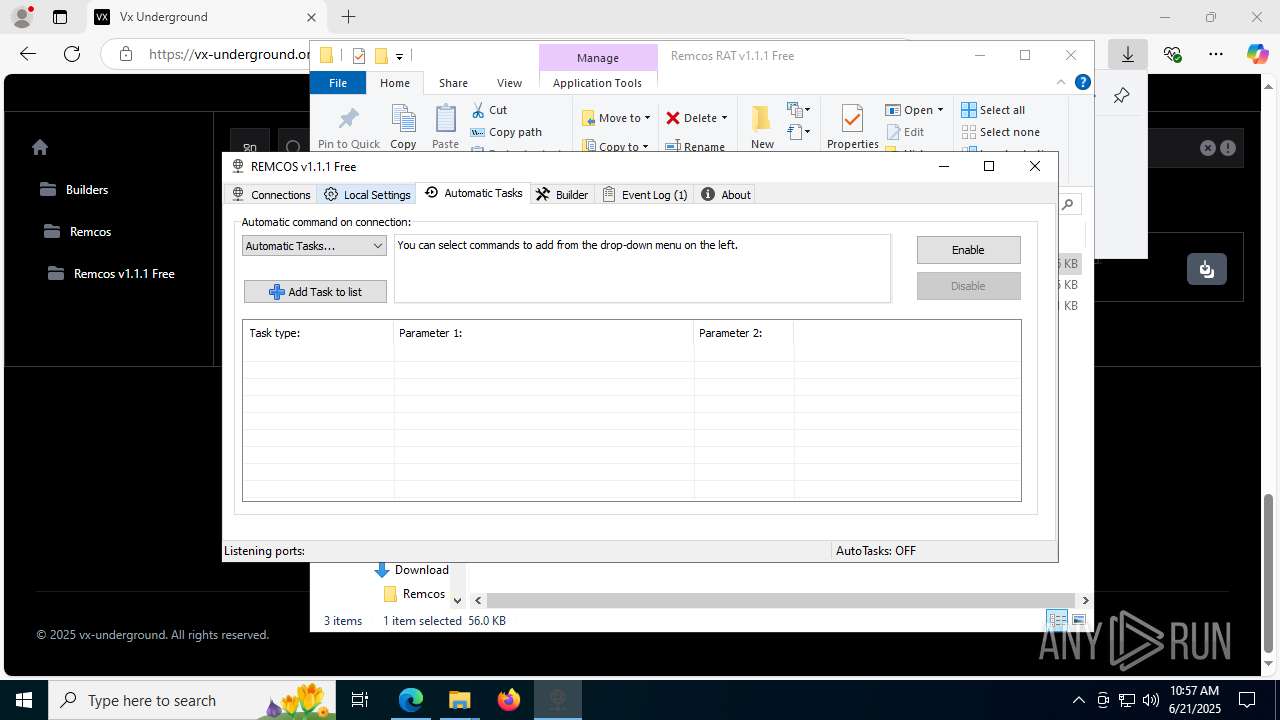This screenshot has width=1280, height=720.
Task: Switch to the Local Settings tab
Action: click(367, 195)
